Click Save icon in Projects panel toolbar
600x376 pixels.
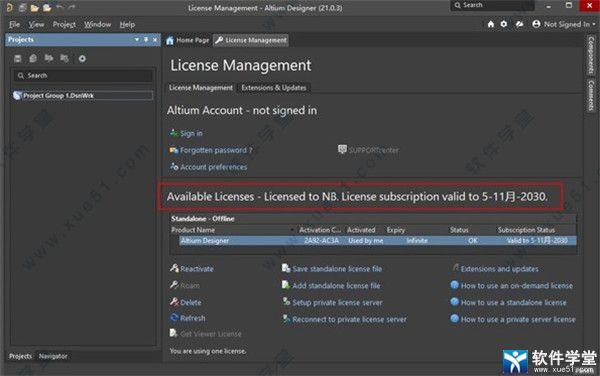coord(18,59)
